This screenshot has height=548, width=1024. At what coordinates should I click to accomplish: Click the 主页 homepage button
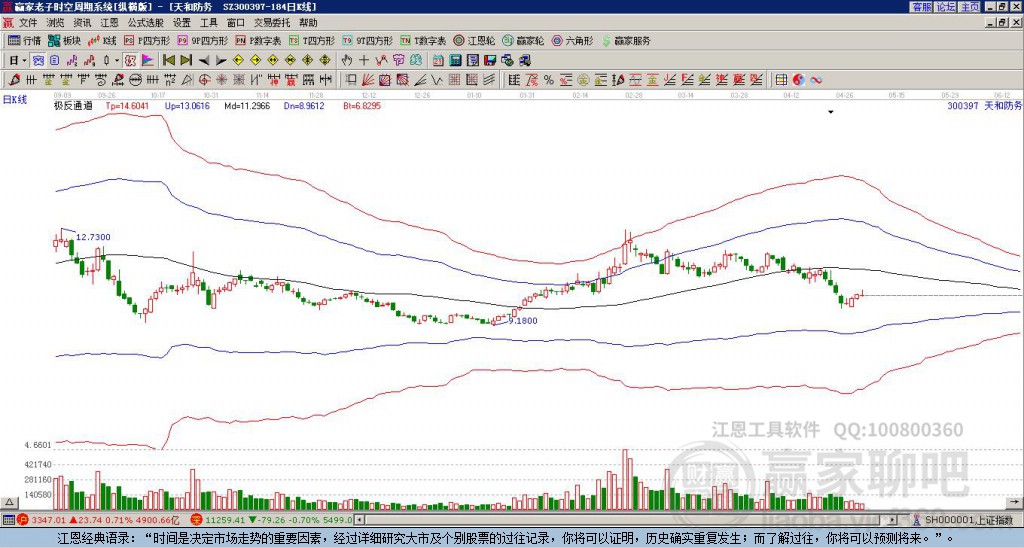970,7
